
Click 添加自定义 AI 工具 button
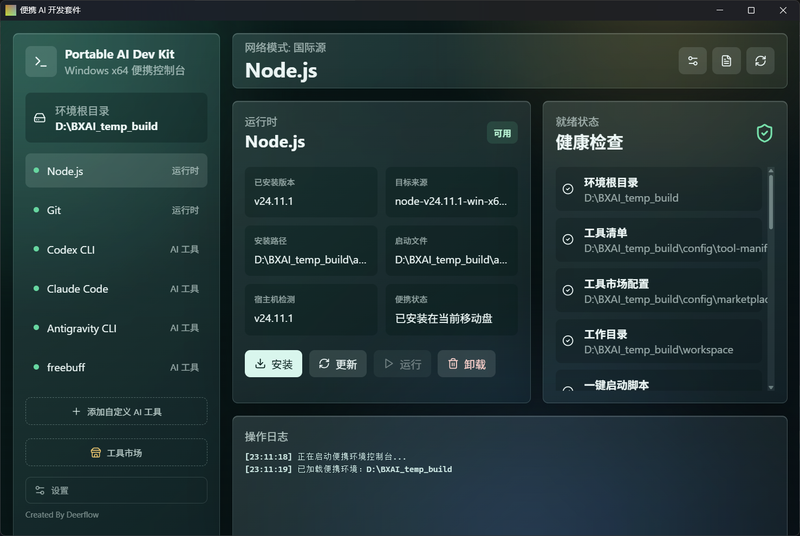pyautogui.click(x=116, y=411)
